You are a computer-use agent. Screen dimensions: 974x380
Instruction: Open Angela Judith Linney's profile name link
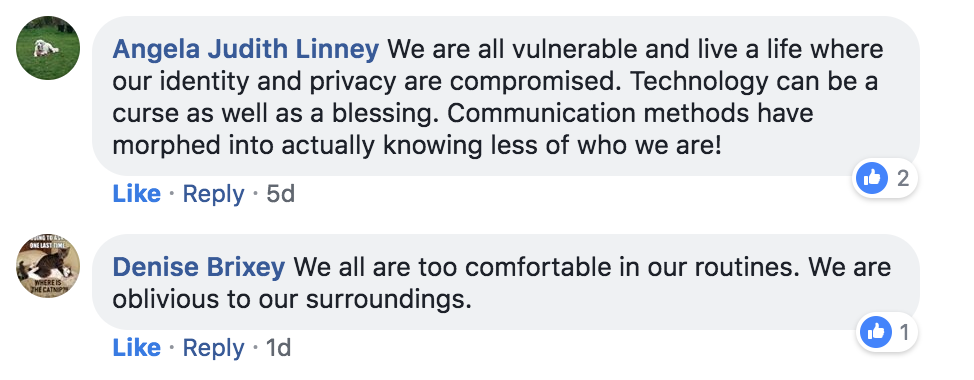coord(245,50)
